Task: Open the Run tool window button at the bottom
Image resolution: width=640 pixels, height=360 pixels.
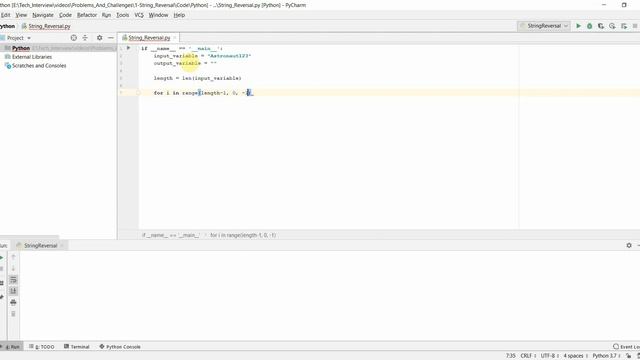Action: 11,347
